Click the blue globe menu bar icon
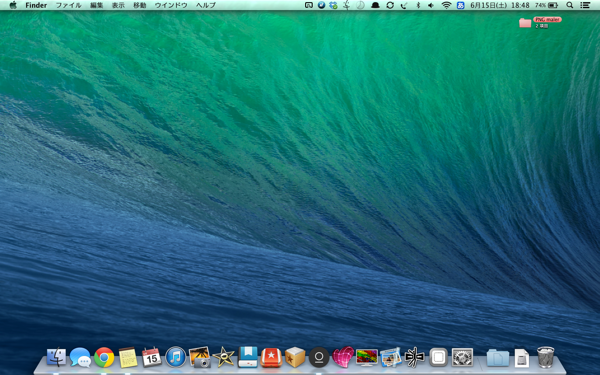The height and width of the screenshot is (375, 600). 321,5
